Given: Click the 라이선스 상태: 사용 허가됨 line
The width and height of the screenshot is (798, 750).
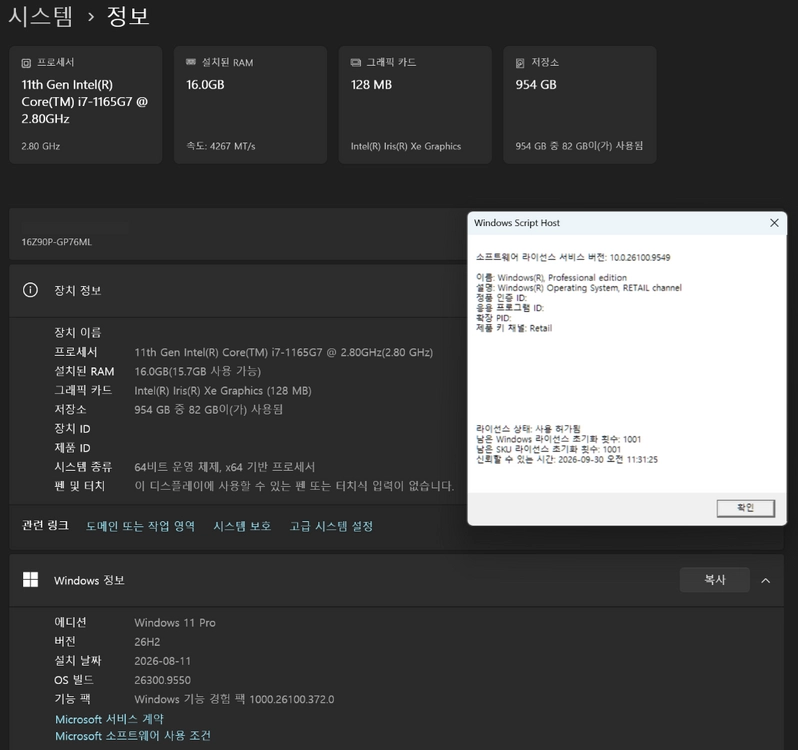Looking at the screenshot, I should point(528,428).
